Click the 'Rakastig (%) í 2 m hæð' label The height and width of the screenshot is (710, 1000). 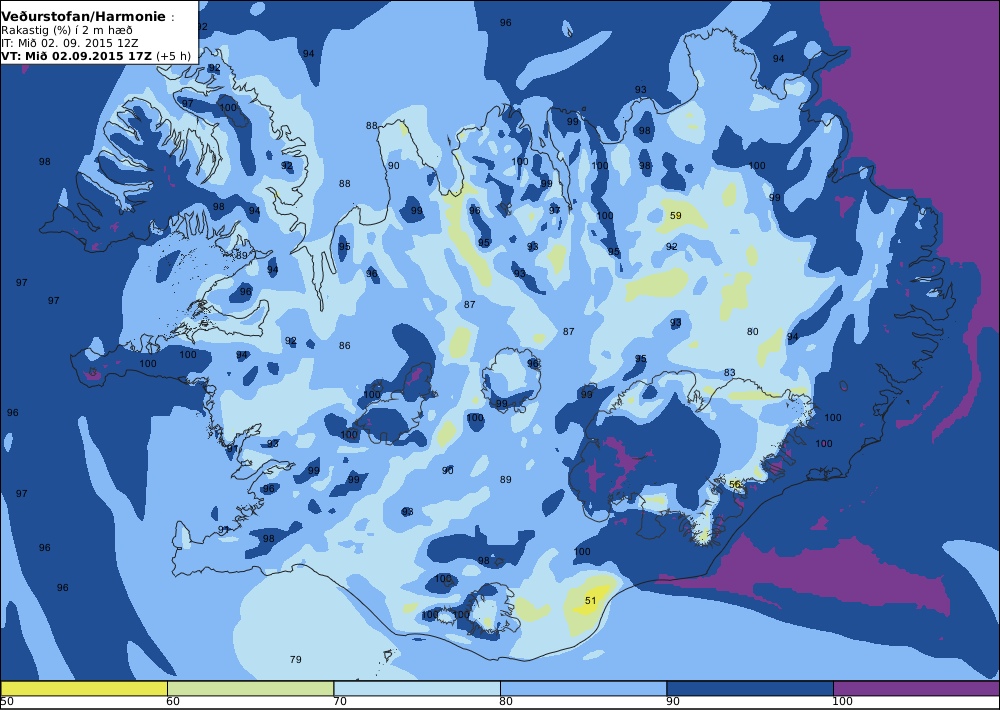(x=67, y=30)
